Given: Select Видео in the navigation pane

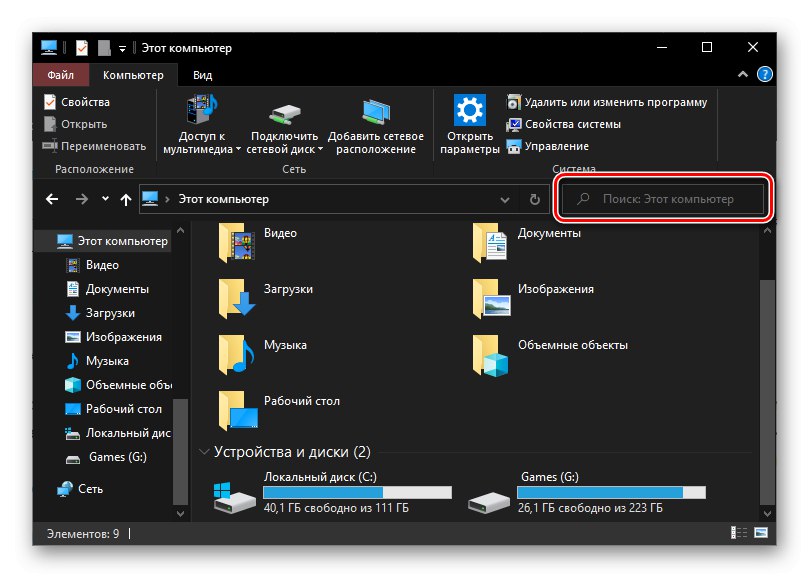Looking at the screenshot, I should click(92, 265).
